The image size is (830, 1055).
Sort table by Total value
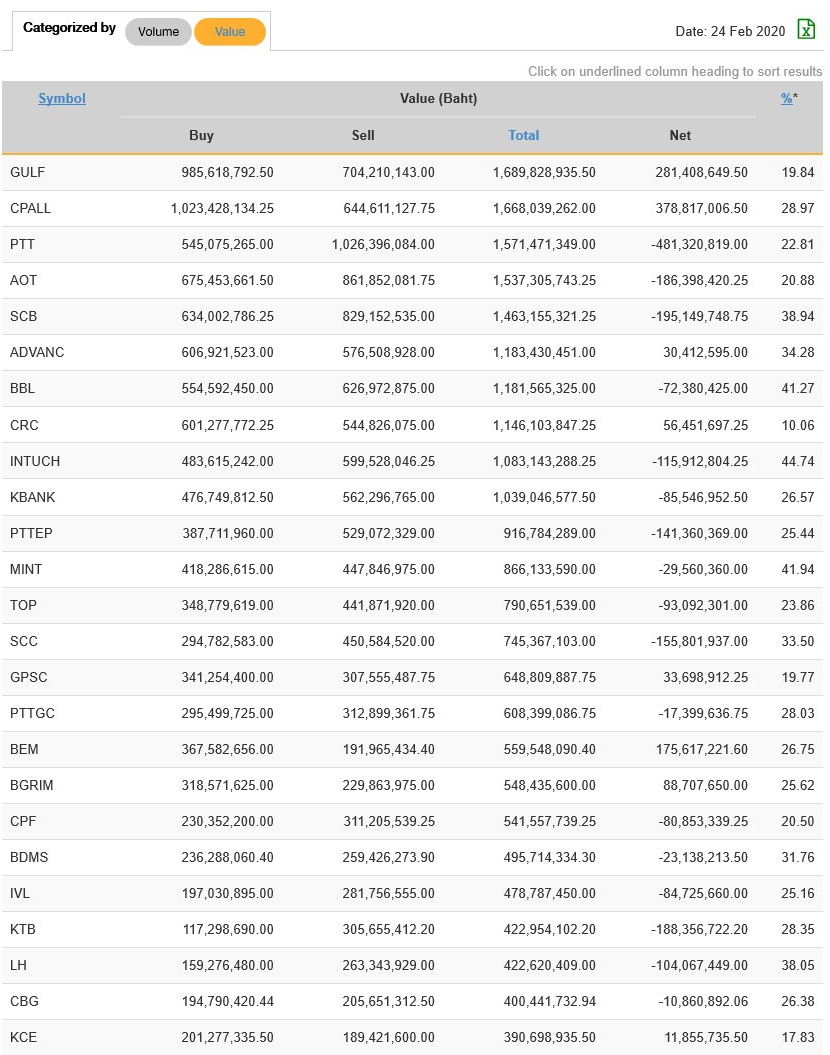click(x=523, y=135)
